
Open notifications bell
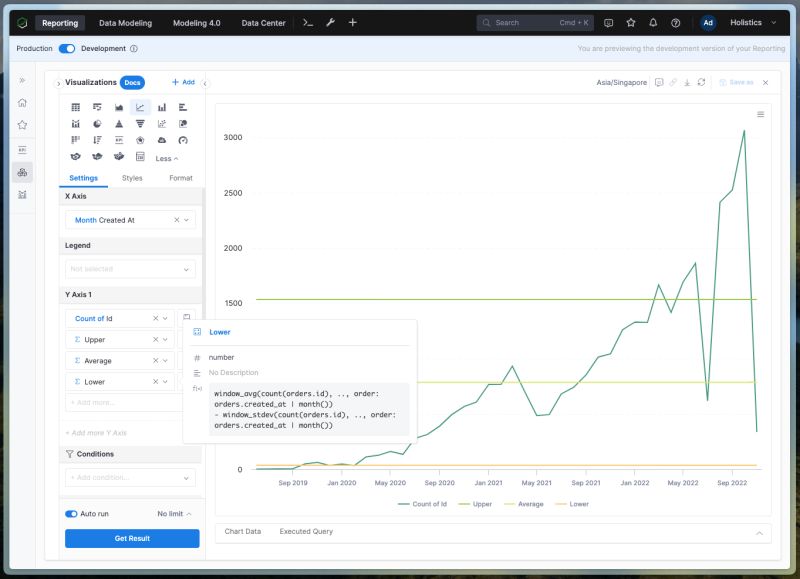pyautogui.click(x=653, y=22)
